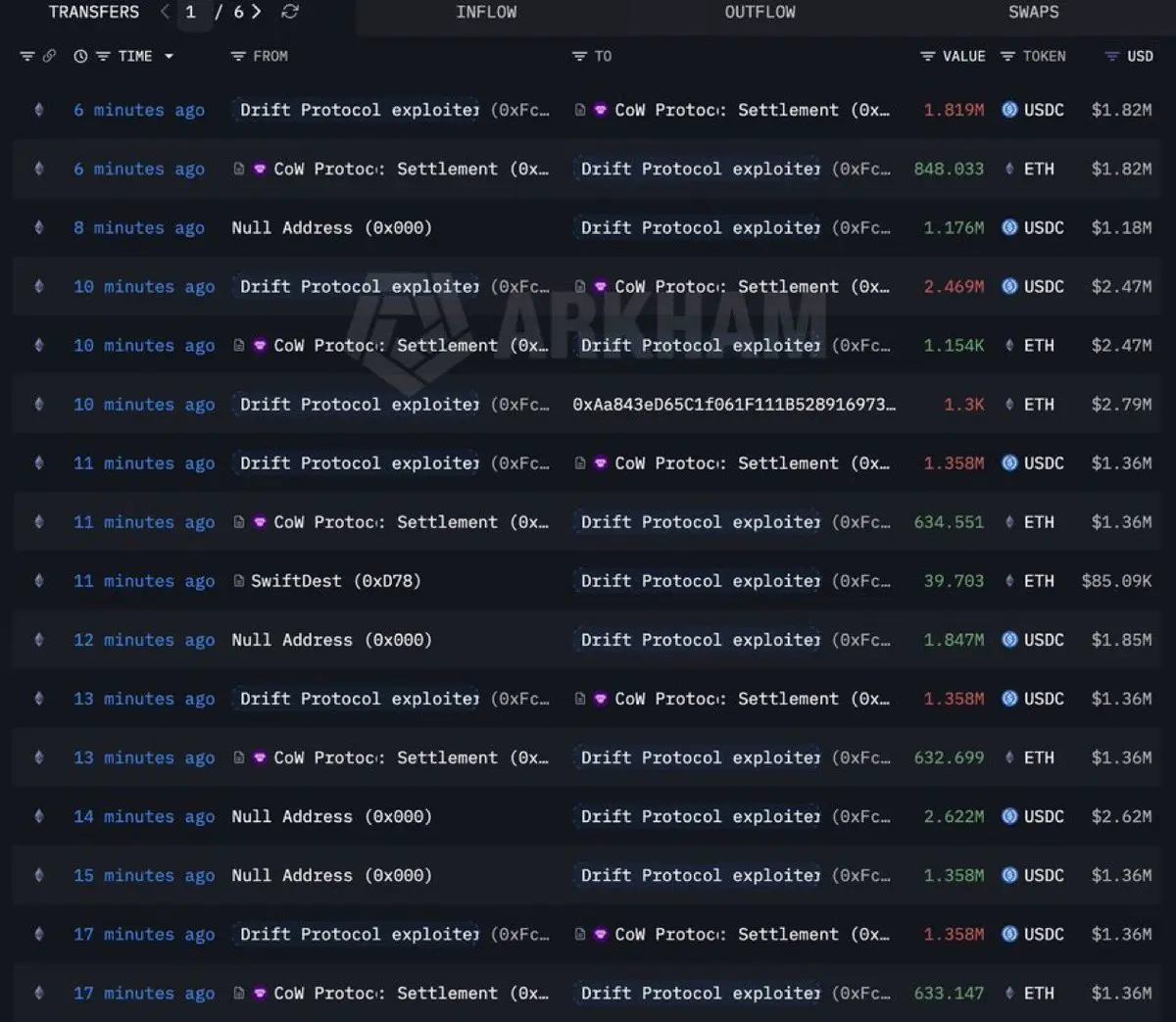Click Null Address sender in 12 minutes row

click(331, 640)
